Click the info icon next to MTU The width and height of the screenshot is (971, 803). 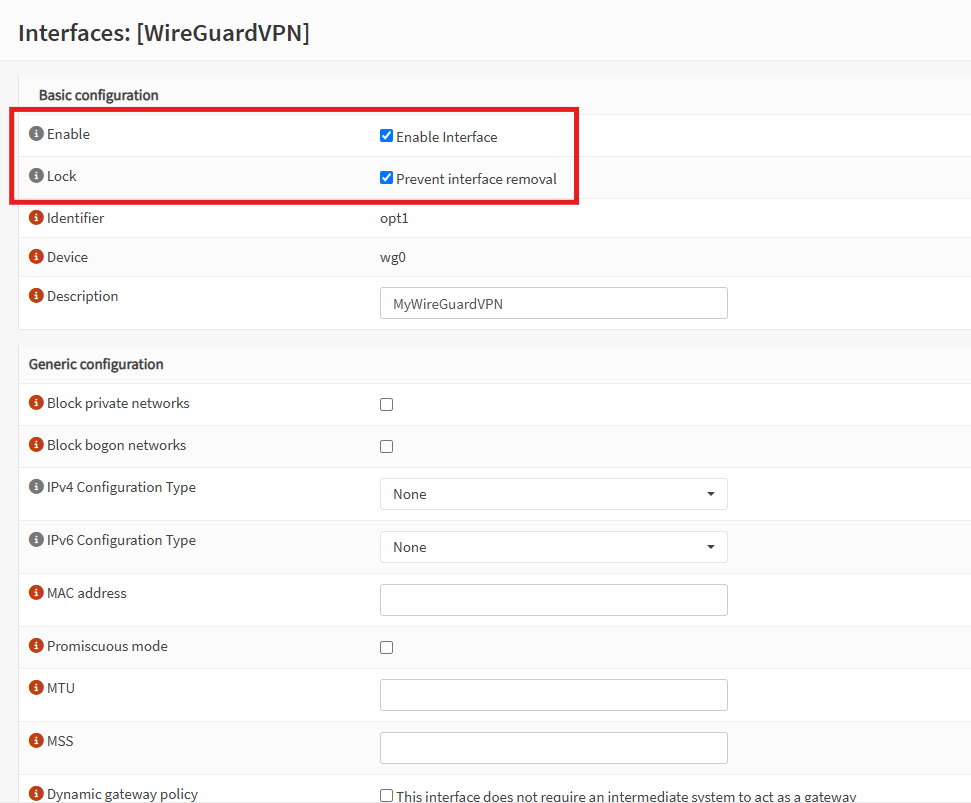[x=36, y=688]
